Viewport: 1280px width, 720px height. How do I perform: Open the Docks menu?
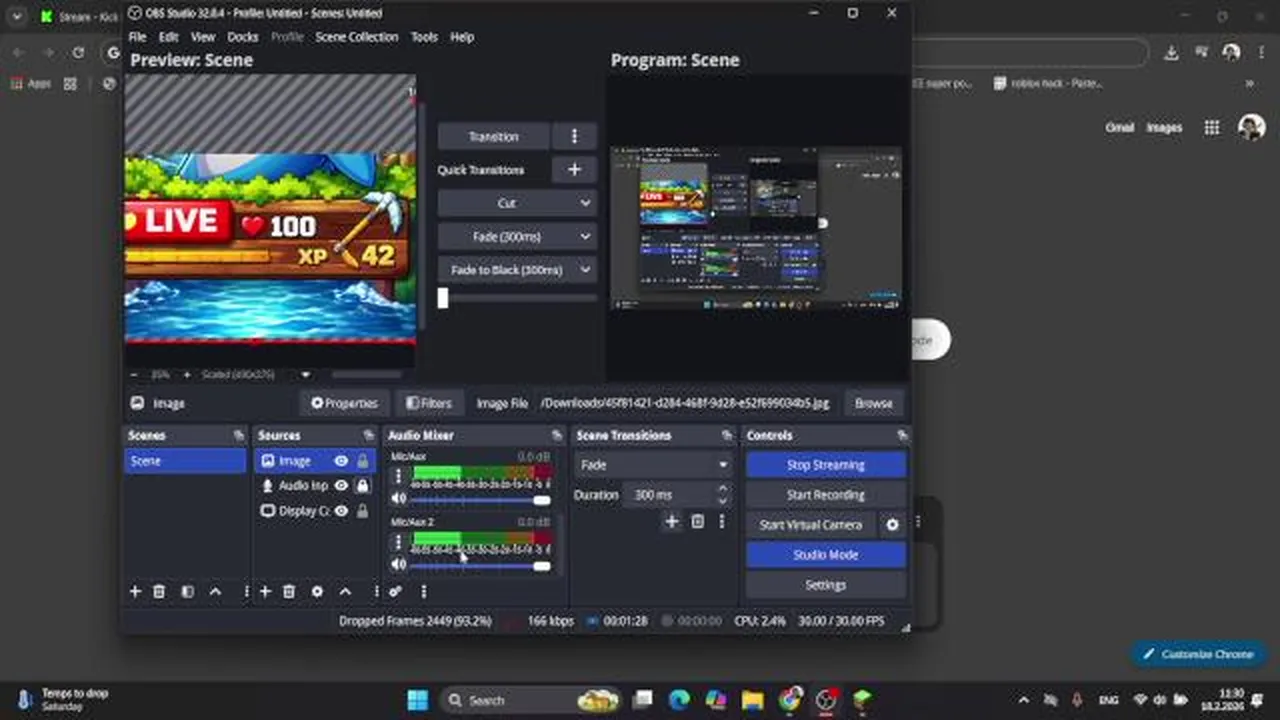[243, 37]
